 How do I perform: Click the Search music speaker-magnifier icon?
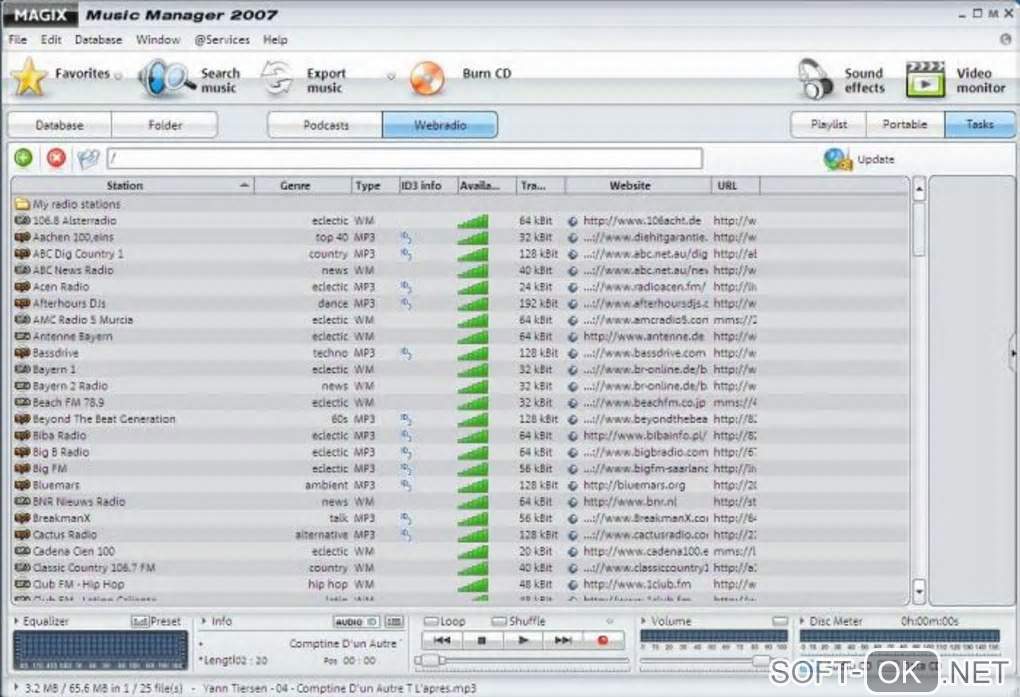(x=165, y=79)
